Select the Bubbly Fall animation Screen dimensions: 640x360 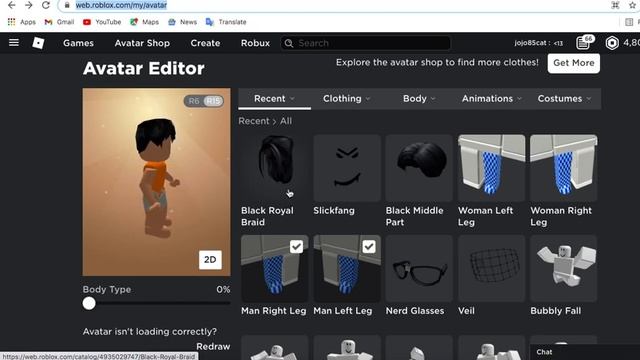pos(564,268)
